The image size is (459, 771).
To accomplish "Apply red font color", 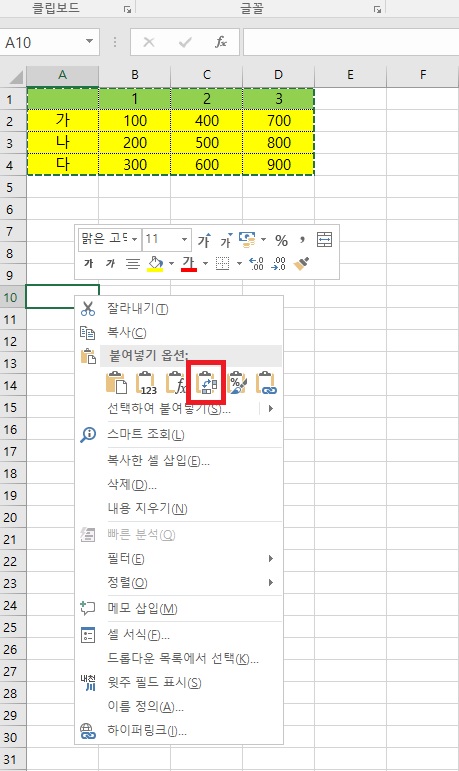I will pos(189,264).
